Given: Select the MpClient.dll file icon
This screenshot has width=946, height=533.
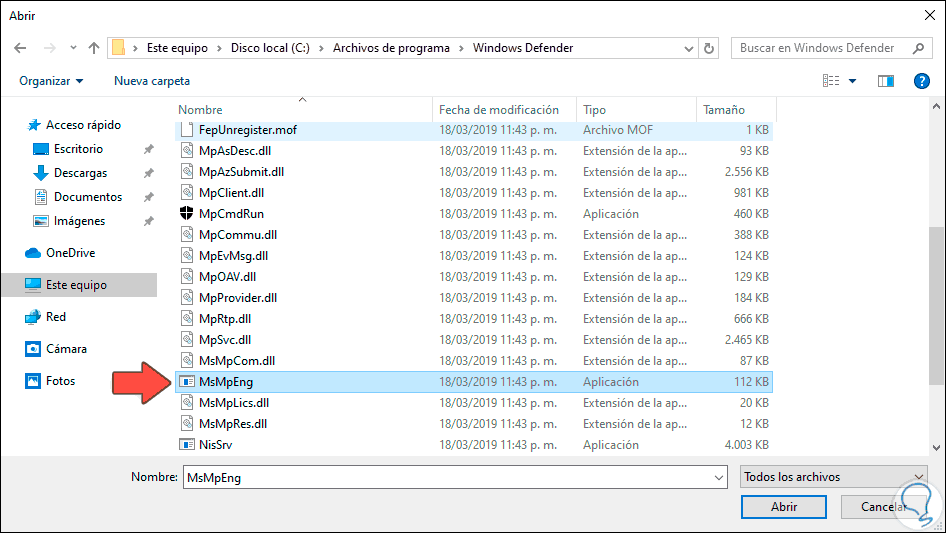Looking at the screenshot, I should [x=187, y=193].
